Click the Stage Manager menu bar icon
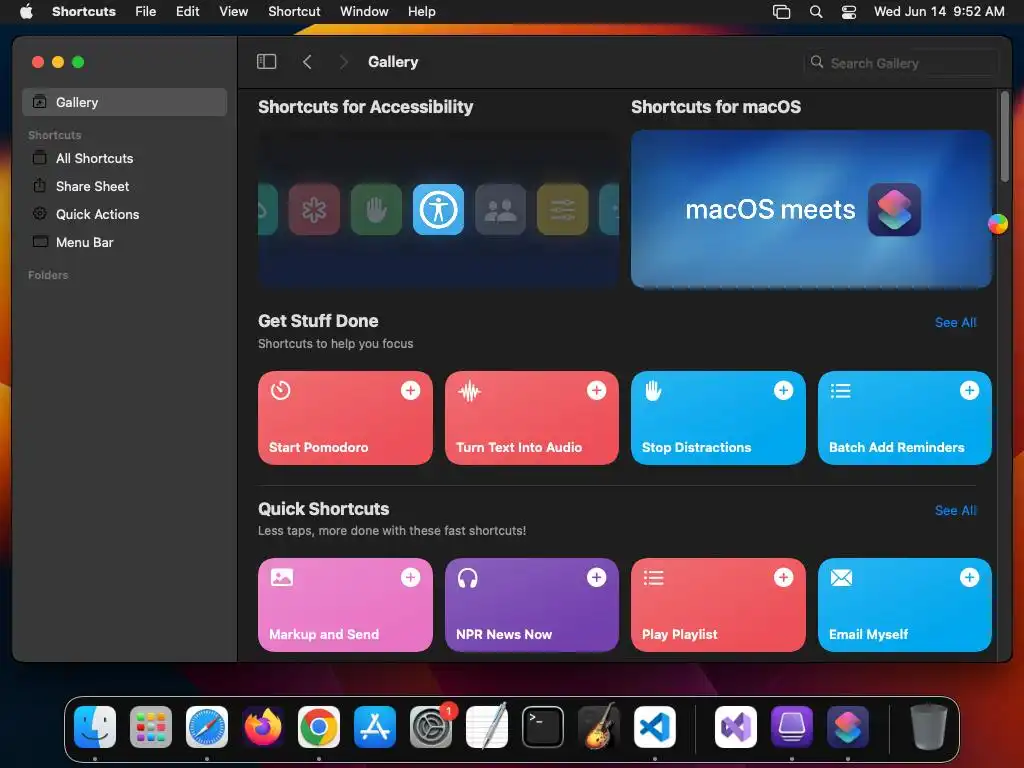The height and width of the screenshot is (768, 1024). (781, 11)
